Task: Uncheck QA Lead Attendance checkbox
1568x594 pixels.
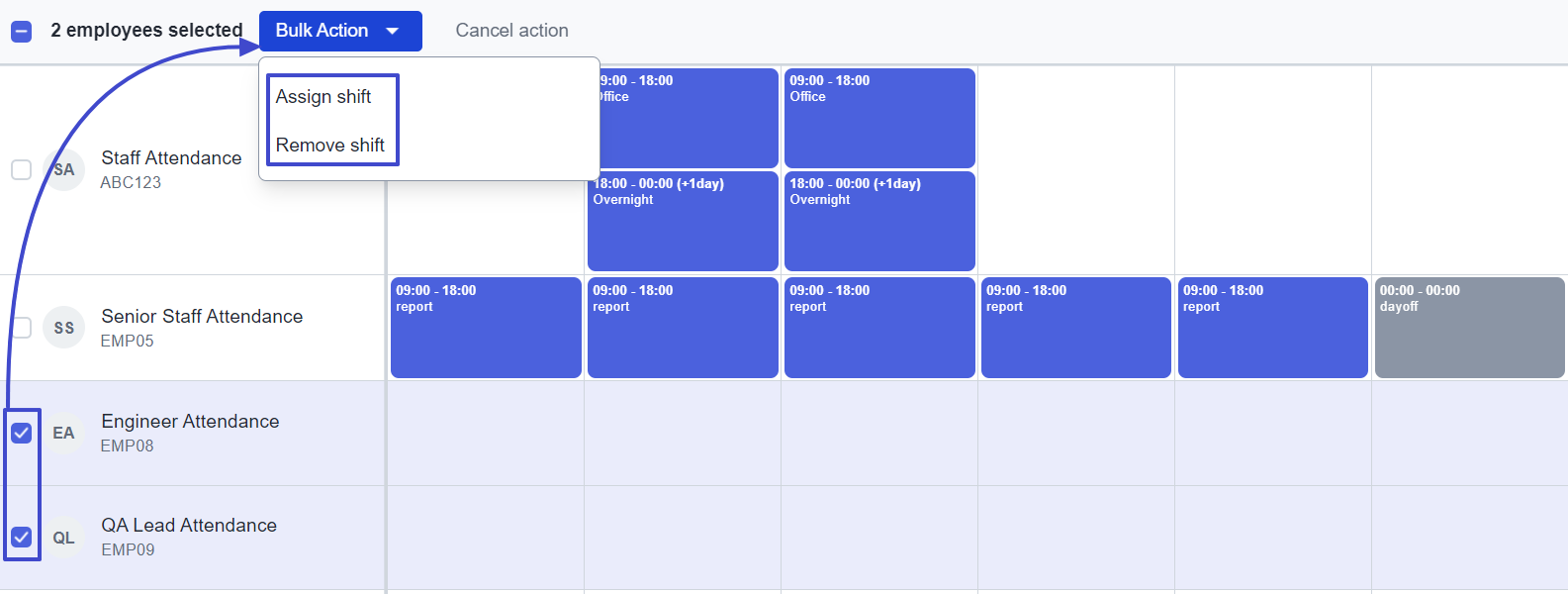Action: pos(21,537)
